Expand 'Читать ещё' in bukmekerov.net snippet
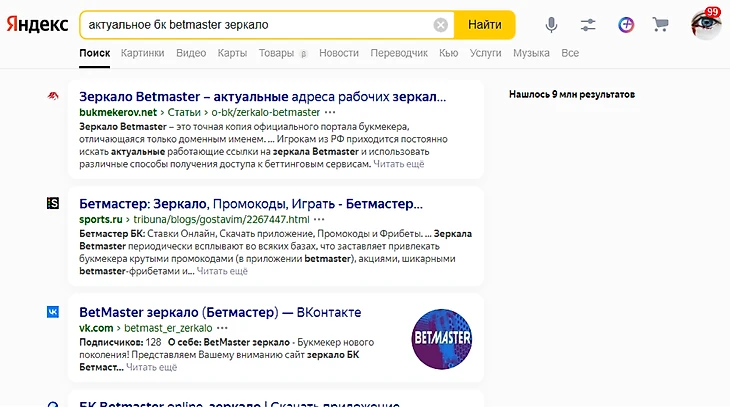 point(399,164)
